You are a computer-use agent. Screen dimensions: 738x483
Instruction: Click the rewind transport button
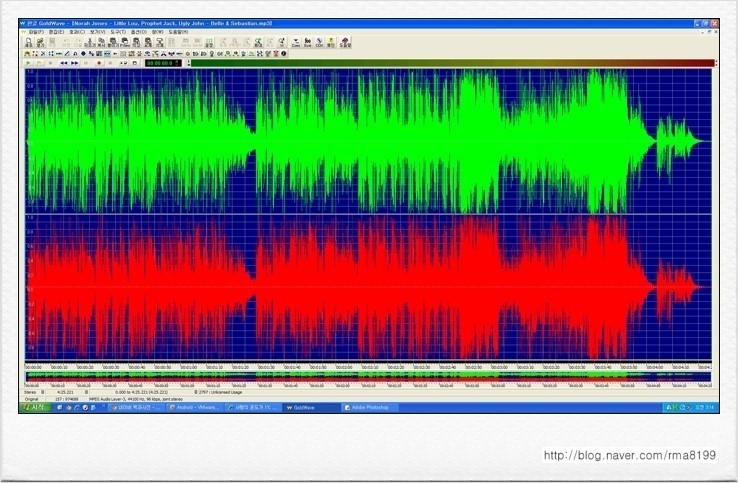pos(64,63)
